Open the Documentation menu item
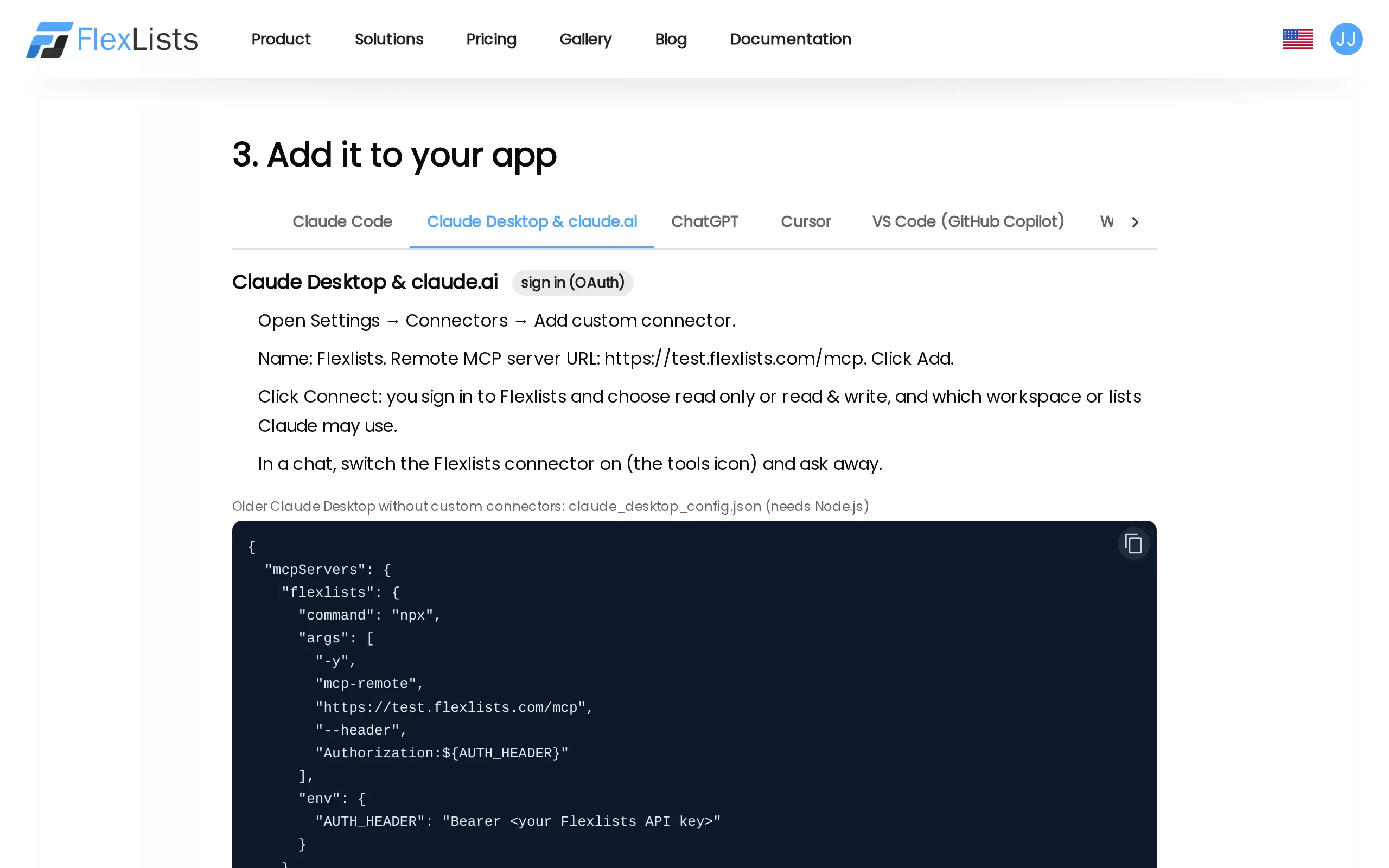This screenshot has width=1389, height=868. pos(790,39)
